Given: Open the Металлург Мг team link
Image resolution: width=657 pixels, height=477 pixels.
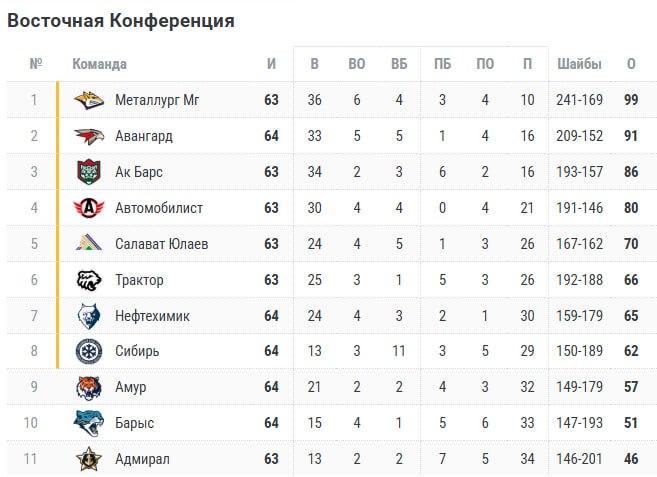Looking at the screenshot, I should tap(157, 100).
